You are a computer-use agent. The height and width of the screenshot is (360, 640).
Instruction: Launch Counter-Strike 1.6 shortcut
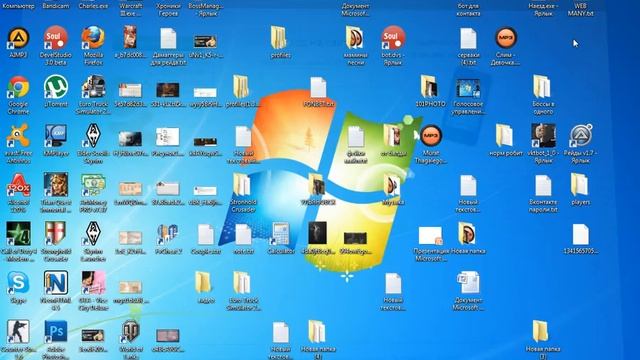click(18, 332)
